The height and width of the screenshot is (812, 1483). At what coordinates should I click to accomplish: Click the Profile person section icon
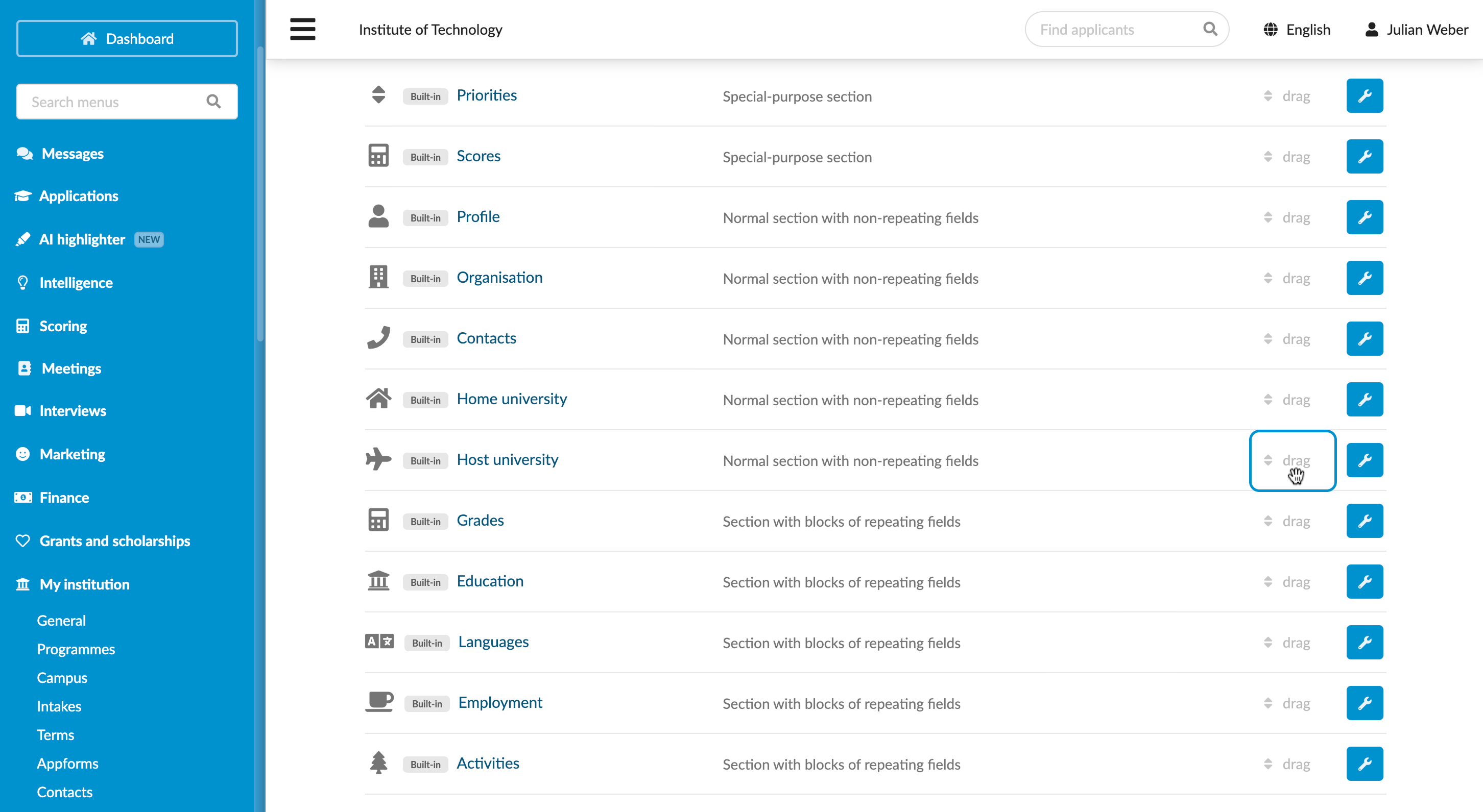pyautogui.click(x=378, y=216)
